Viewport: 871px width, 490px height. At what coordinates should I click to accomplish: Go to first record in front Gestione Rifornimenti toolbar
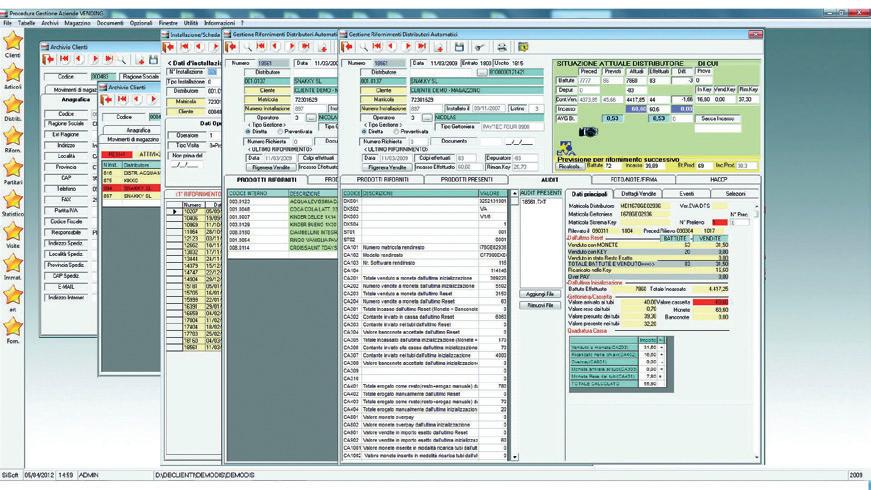[377, 47]
